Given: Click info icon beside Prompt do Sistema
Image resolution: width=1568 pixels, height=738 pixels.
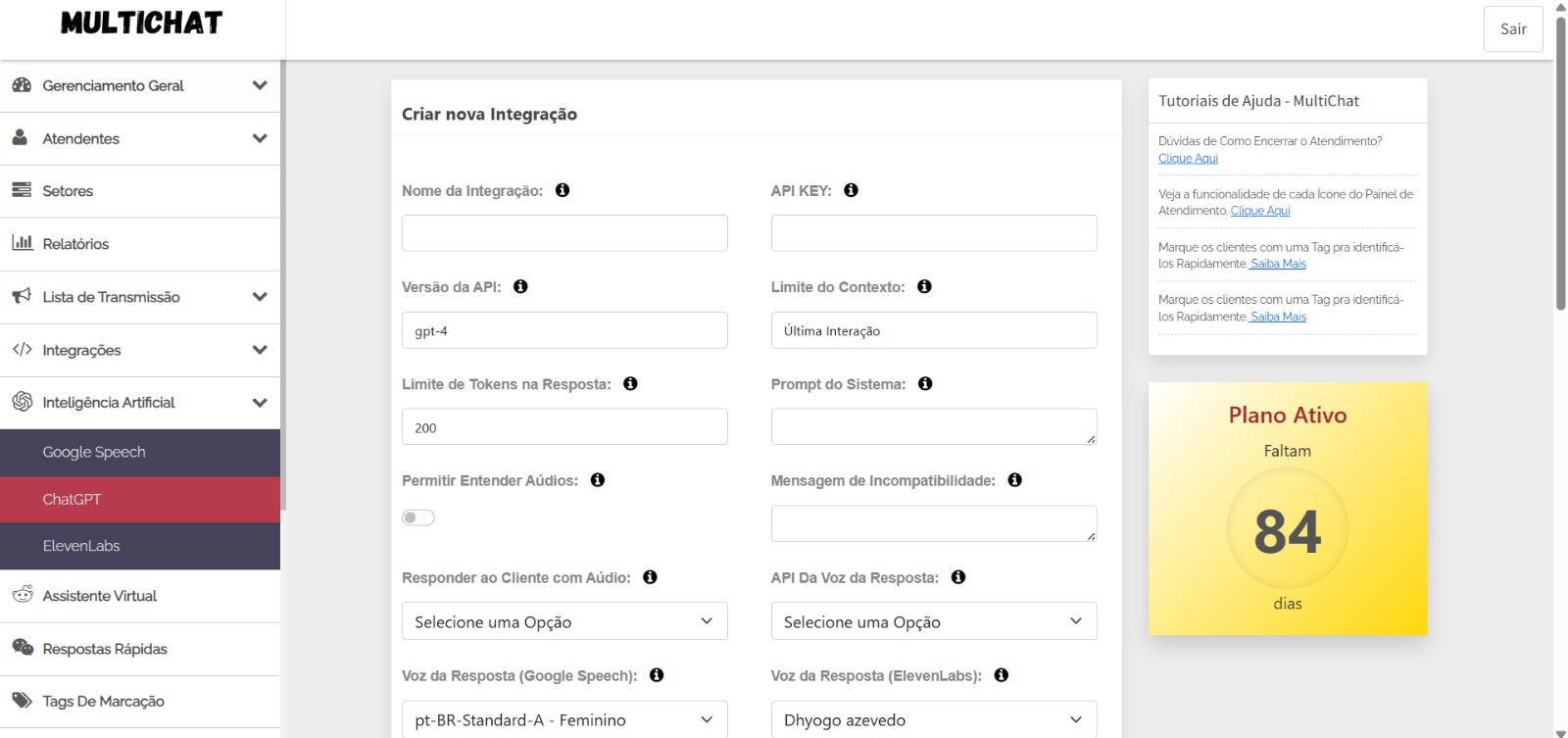Looking at the screenshot, I should [925, 384].
